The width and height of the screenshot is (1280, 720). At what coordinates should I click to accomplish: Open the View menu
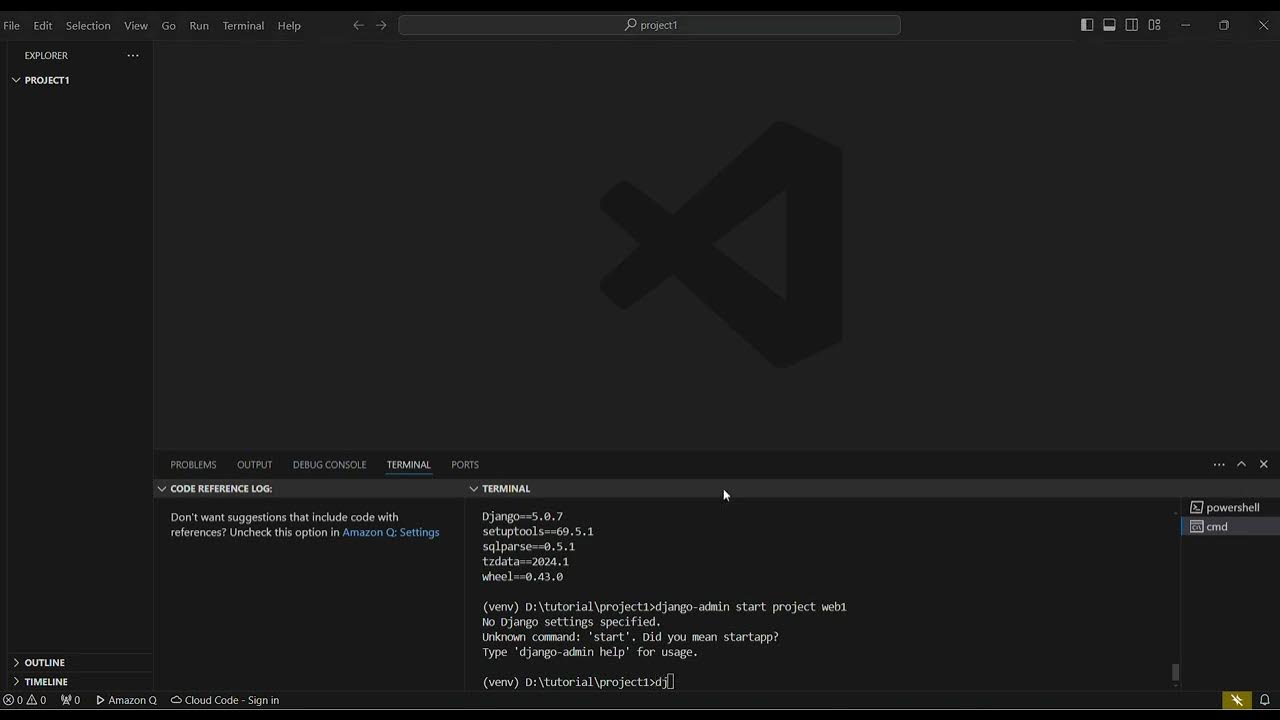(x=136, y=25)
